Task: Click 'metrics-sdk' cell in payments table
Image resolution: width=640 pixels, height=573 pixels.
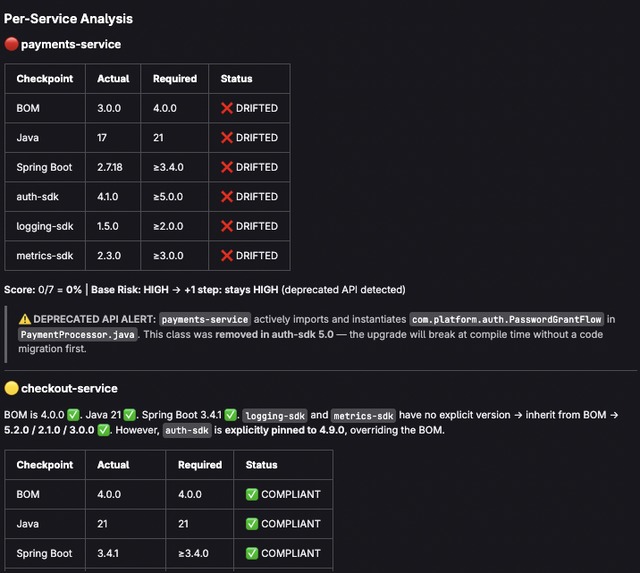Action: (x=45, y=256)
